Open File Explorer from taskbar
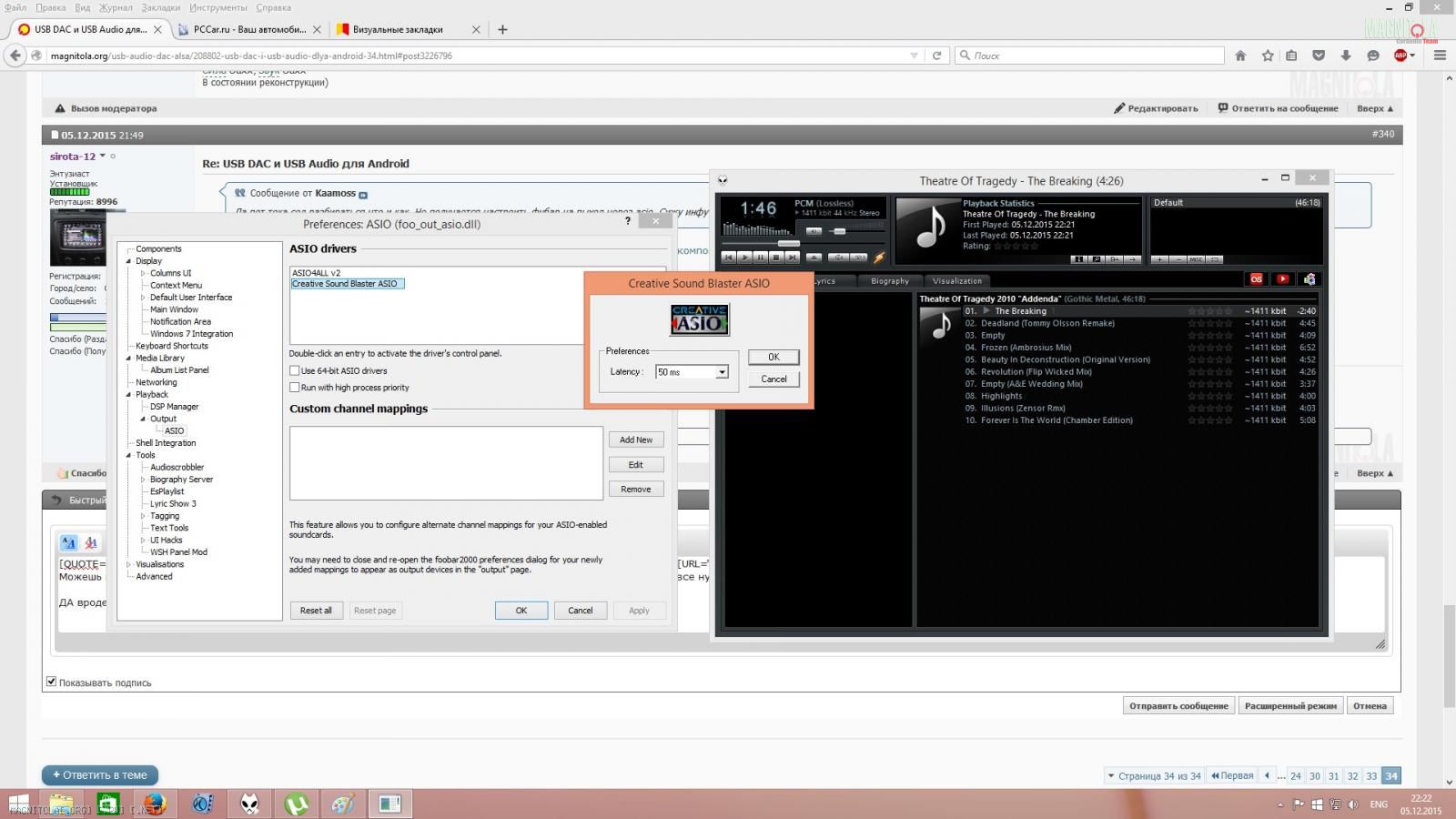The image size is (1456, 819). [x=61, y=804]
